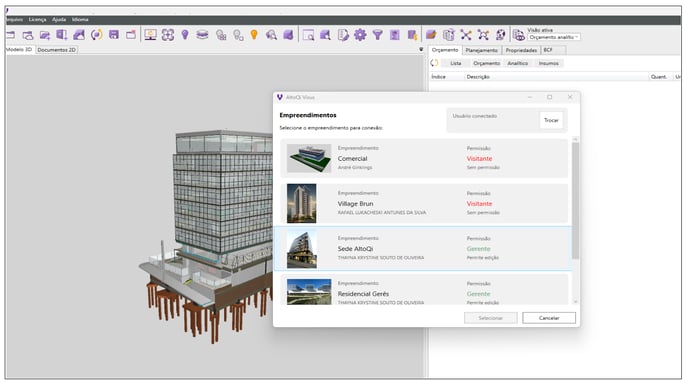Switch to the Planejamento tab
The image size is (688, 384).
pyautogui.click(x=481, y=50)
